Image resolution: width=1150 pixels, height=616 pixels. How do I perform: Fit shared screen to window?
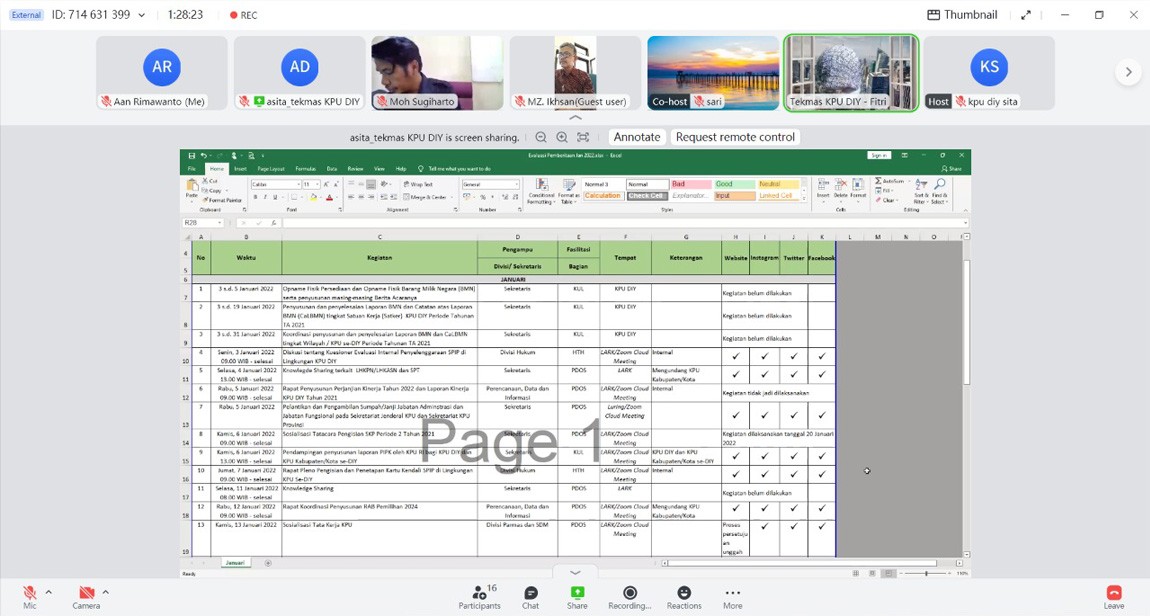pyautogui.click(x=583, y=137)
